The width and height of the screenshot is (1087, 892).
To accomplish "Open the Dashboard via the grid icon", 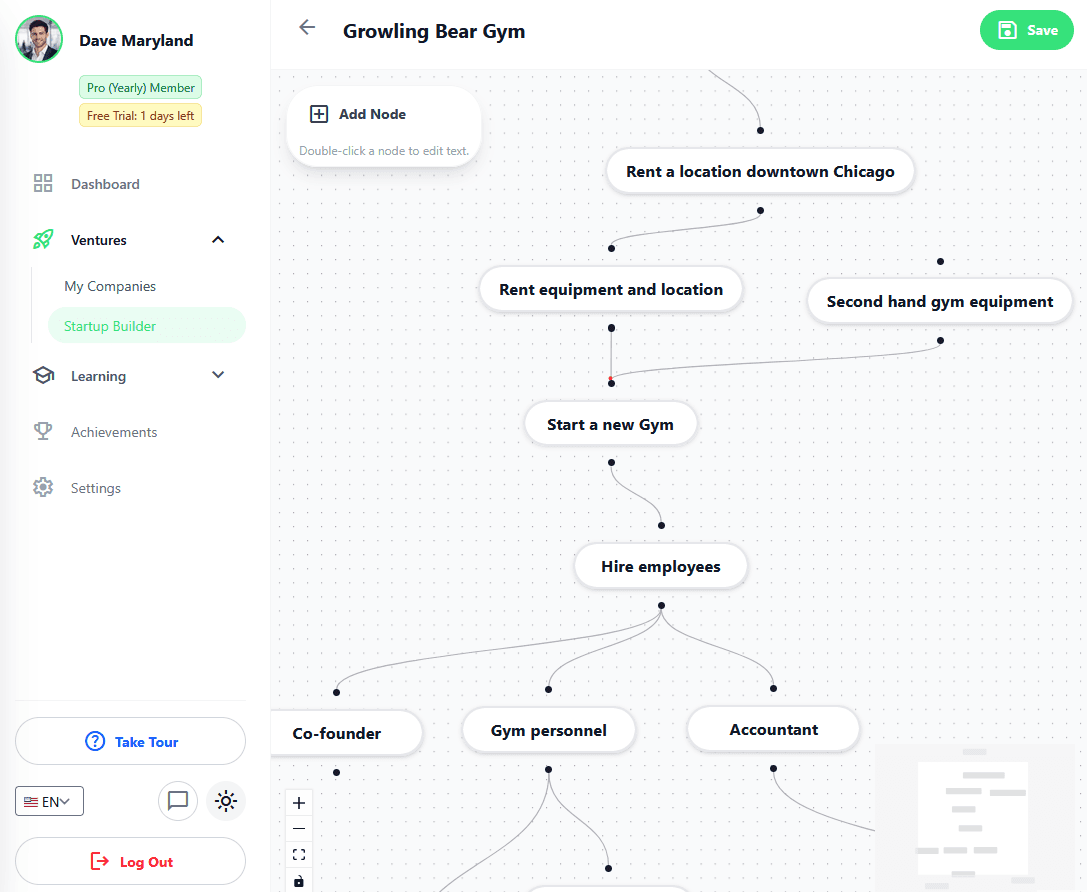I will pyautogui.click(x=43, y=183).
